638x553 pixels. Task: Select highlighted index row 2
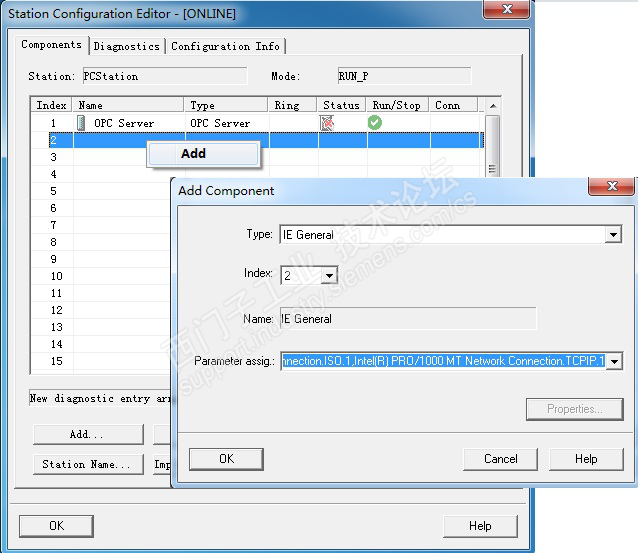pos(266,140)
